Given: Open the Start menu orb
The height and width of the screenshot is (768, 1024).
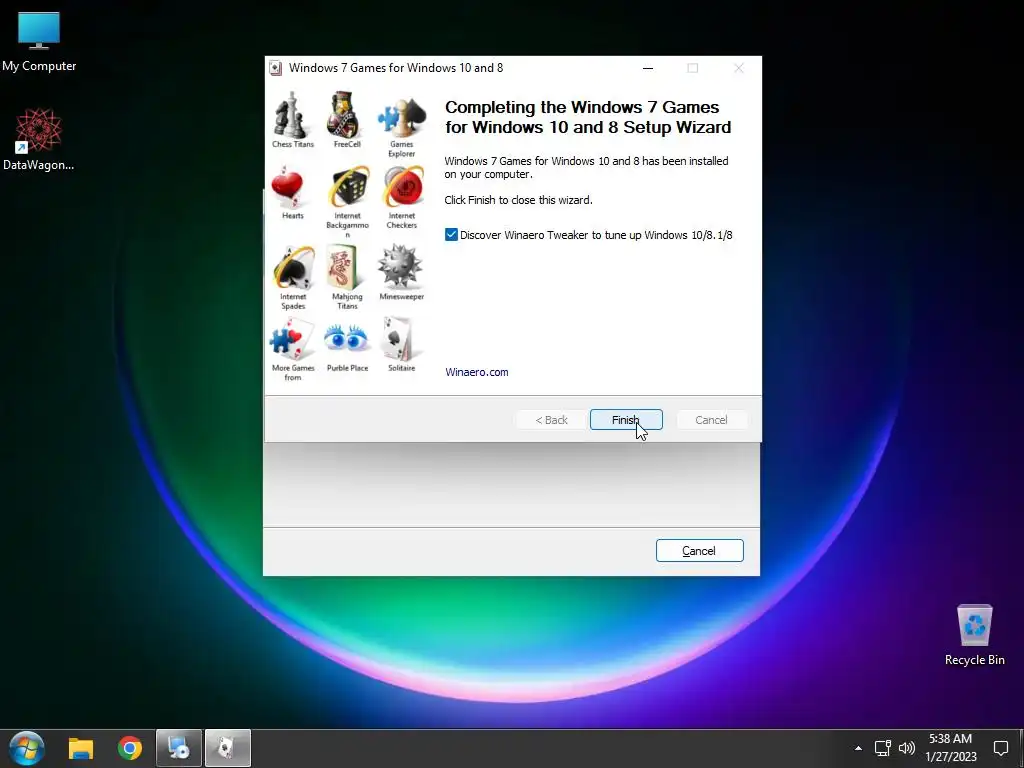Looking at the screenshot, I should (x=27, y=748).
